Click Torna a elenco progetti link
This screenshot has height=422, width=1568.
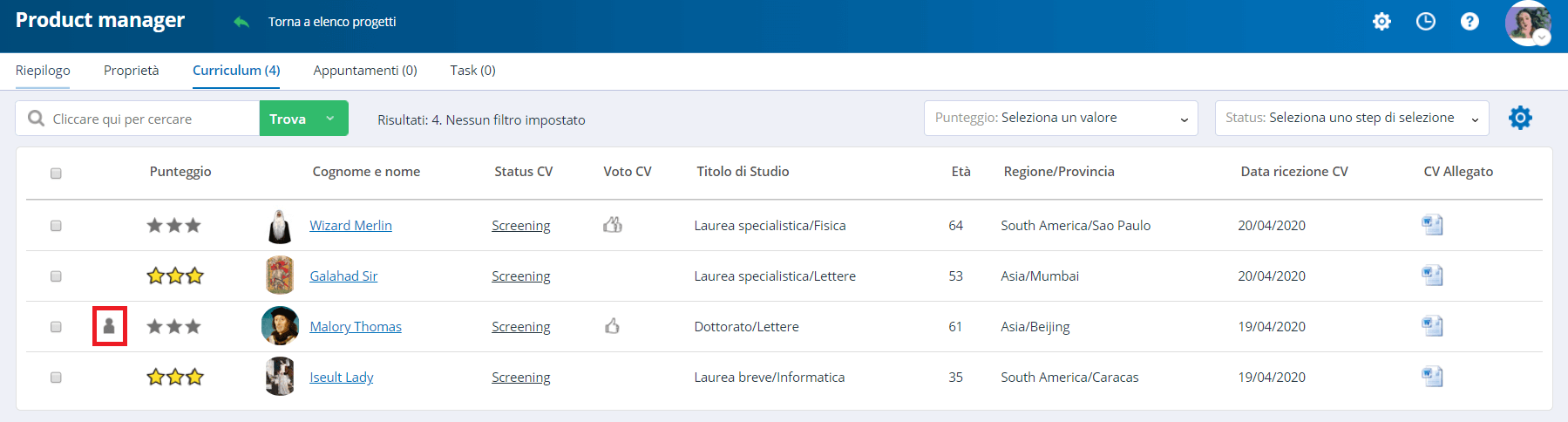[331, 22]
